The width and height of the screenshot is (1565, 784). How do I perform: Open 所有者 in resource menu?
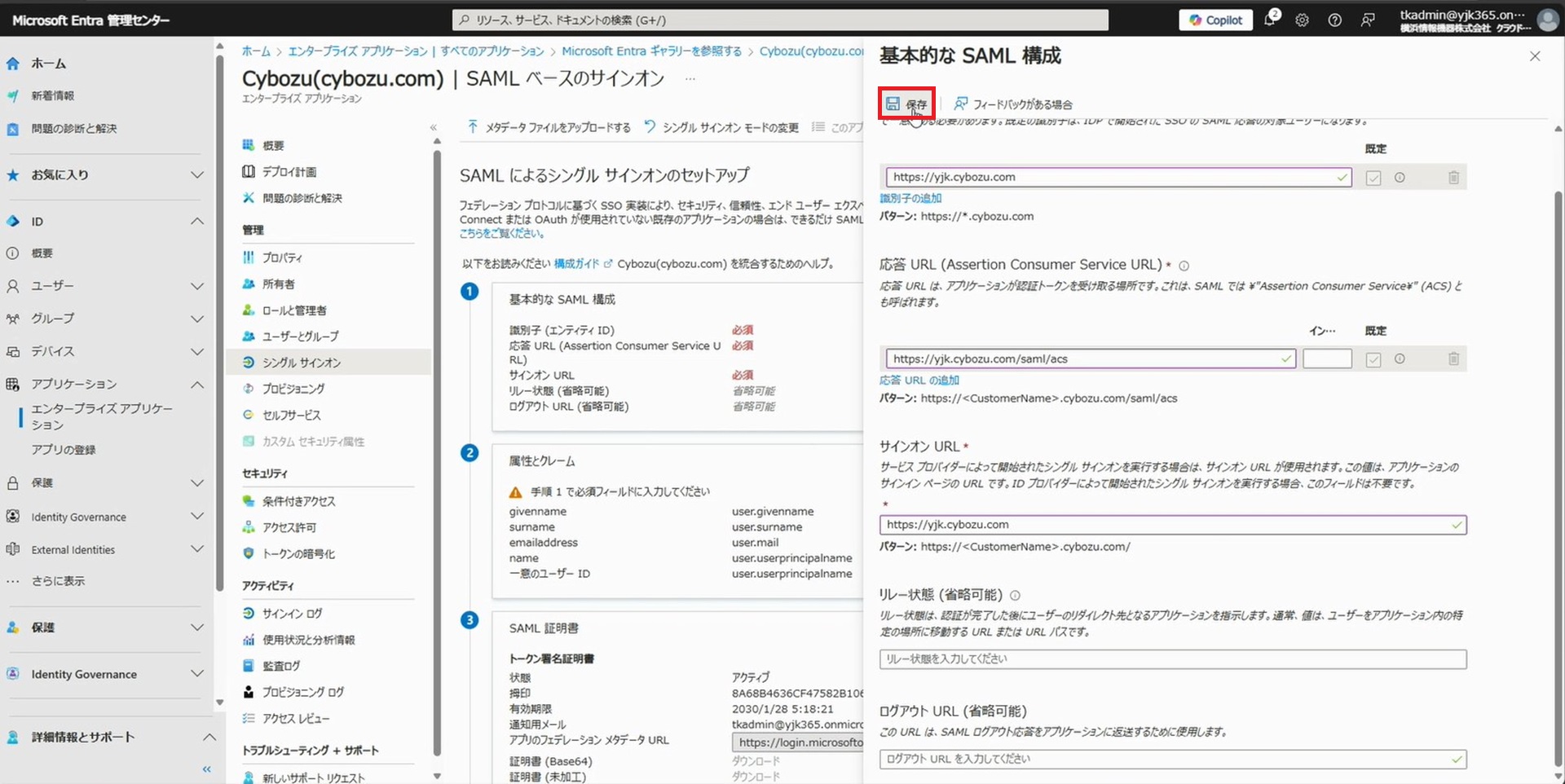point(278,284)
